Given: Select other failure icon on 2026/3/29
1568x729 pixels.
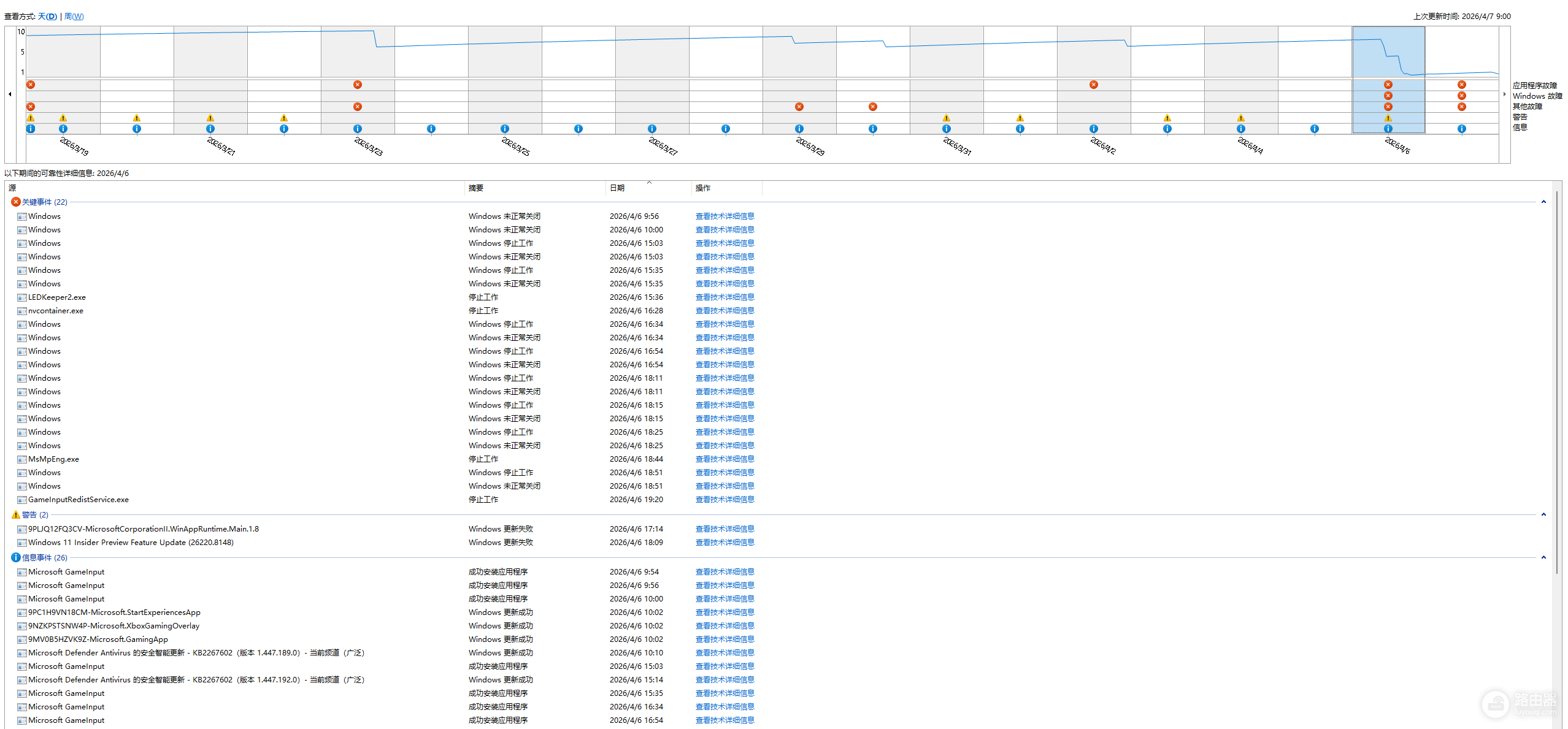Looking at the screenshot, I should point(799,107).
